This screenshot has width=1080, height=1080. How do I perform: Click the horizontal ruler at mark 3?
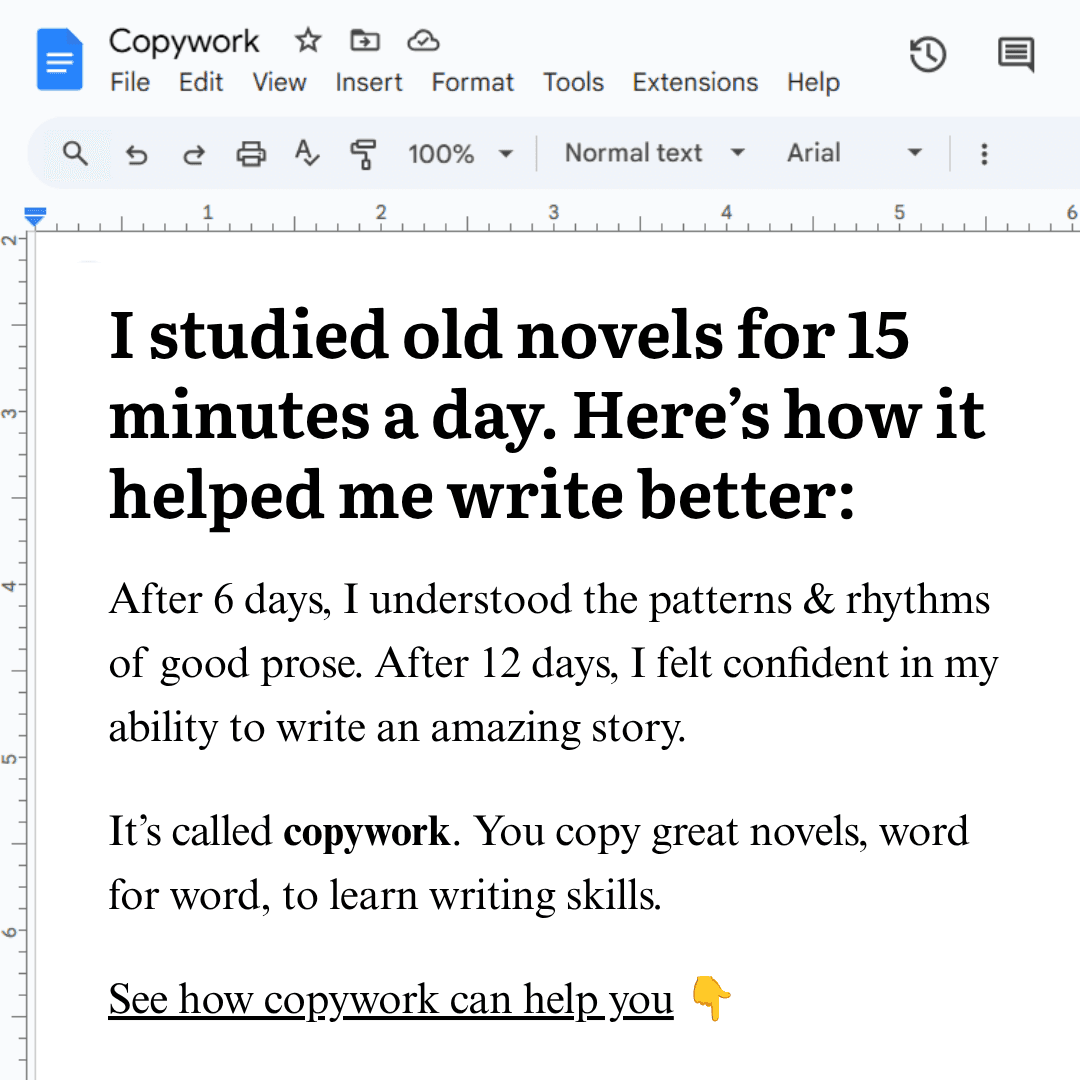[x=554, y=213]
